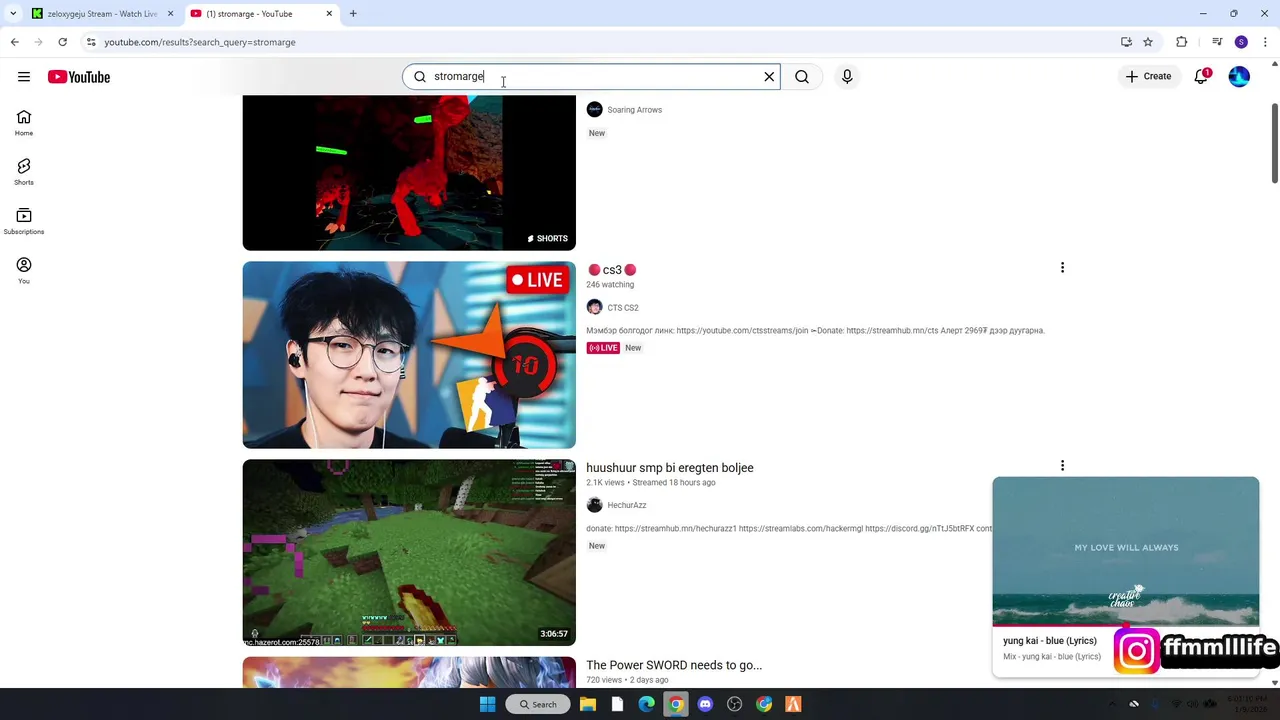Open The Power SWORD needs to go title
Image resolution: width=1280 pixels, height=720 pixels.
click(674, 665)
